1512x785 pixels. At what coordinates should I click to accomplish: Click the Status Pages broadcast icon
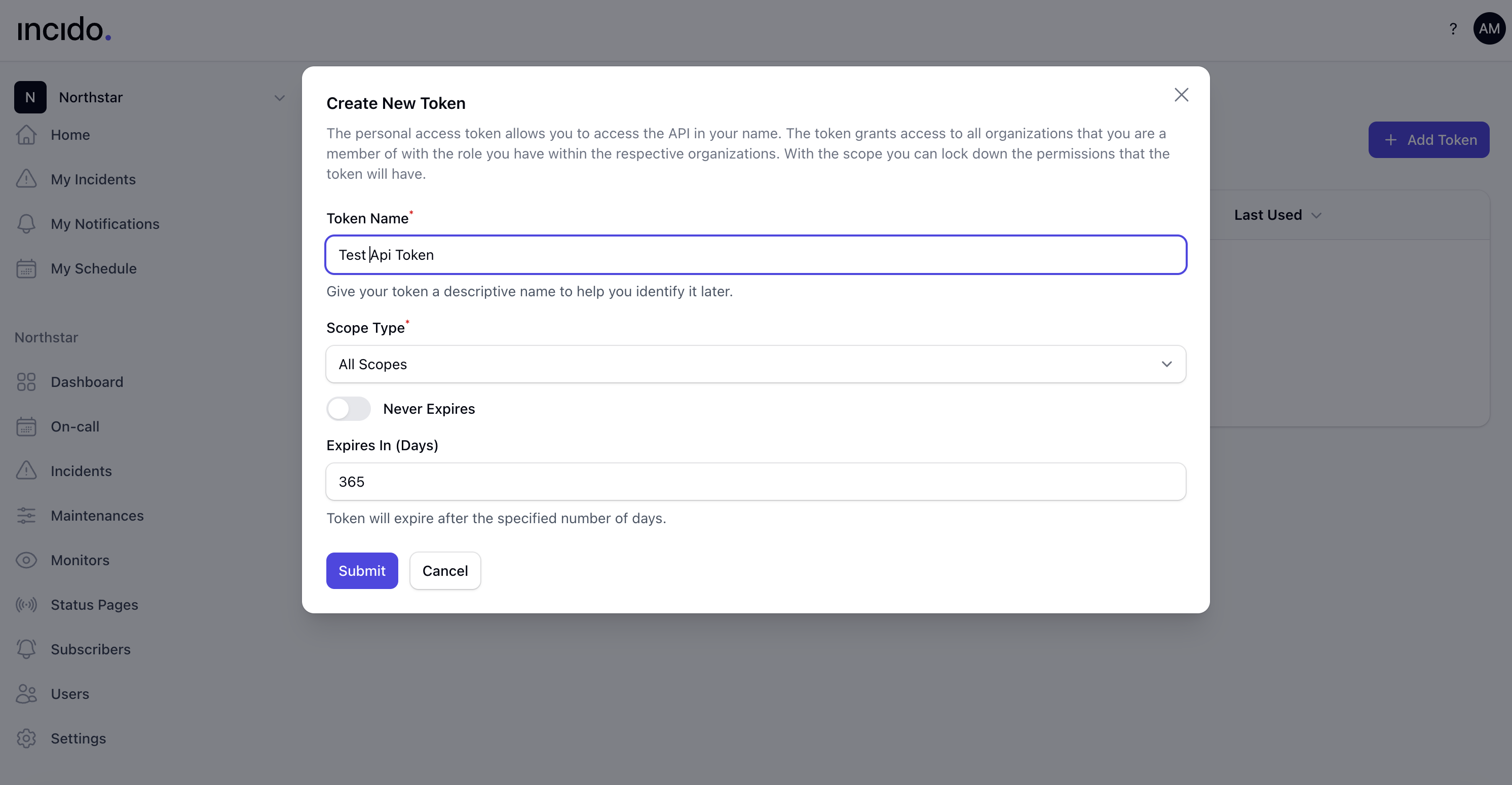26,605
